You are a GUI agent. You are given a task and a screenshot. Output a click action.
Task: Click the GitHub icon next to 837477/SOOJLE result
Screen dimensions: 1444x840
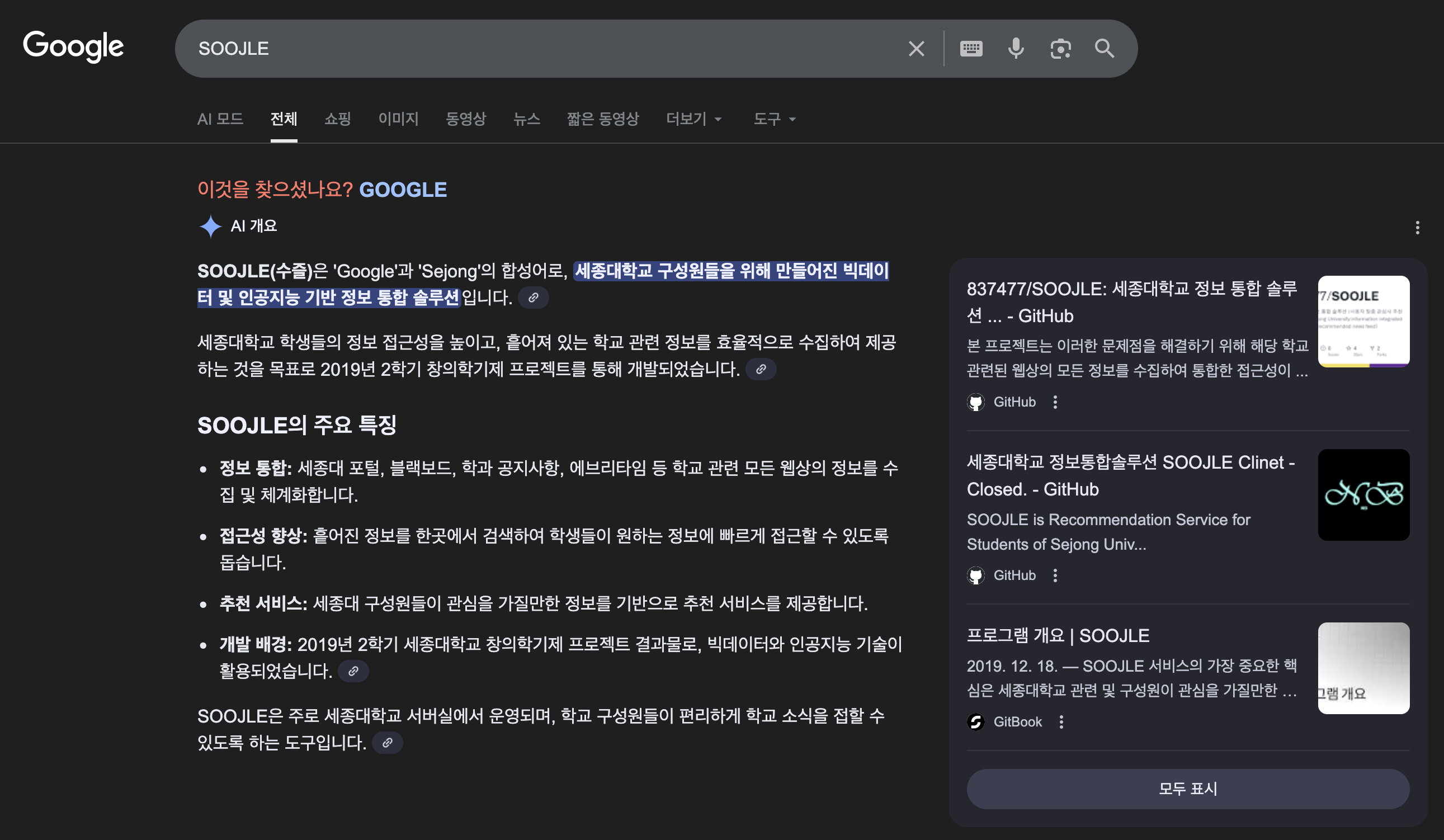click(x=976, y=402)
